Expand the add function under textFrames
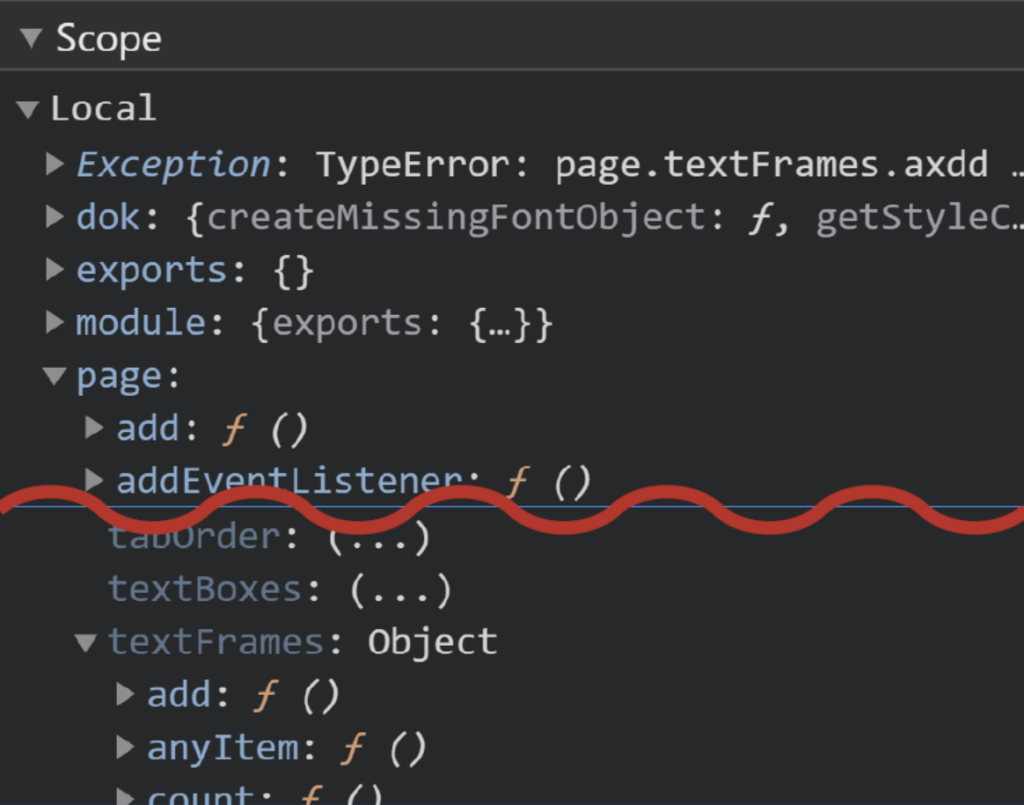This screenshot has width=1024, height=805. pos(126,694)
